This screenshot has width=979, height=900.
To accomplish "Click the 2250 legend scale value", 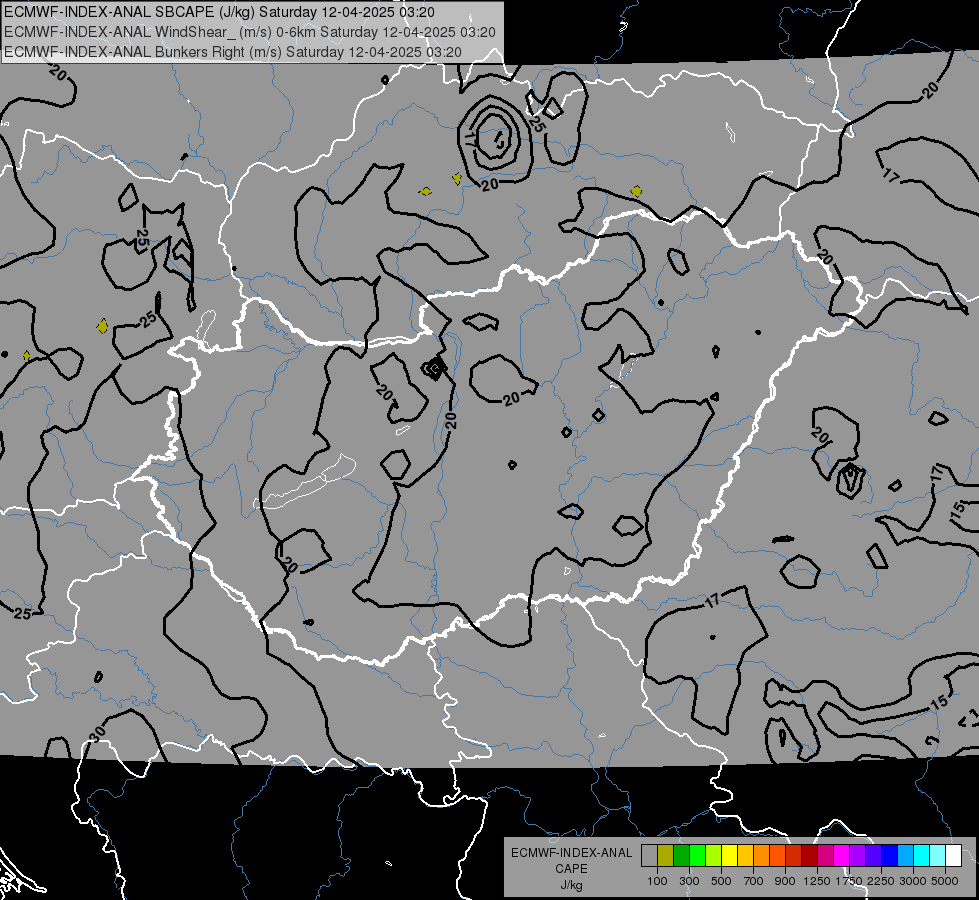I will (x=882, y=881).
